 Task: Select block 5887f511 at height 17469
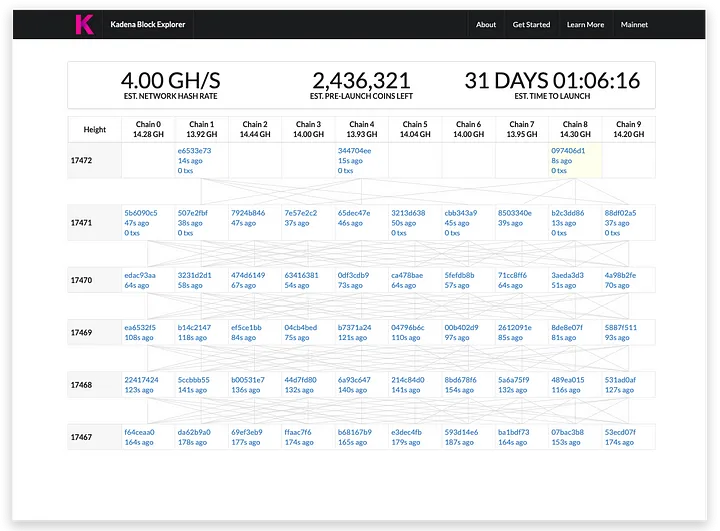click(621, 327)
